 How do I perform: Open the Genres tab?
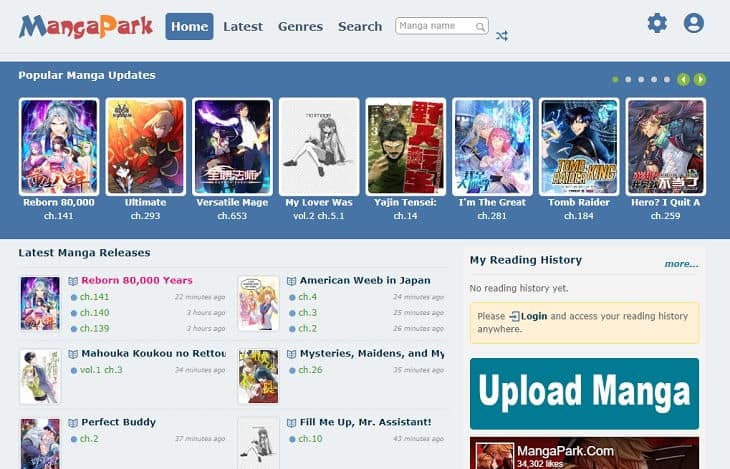coord(300,27)
